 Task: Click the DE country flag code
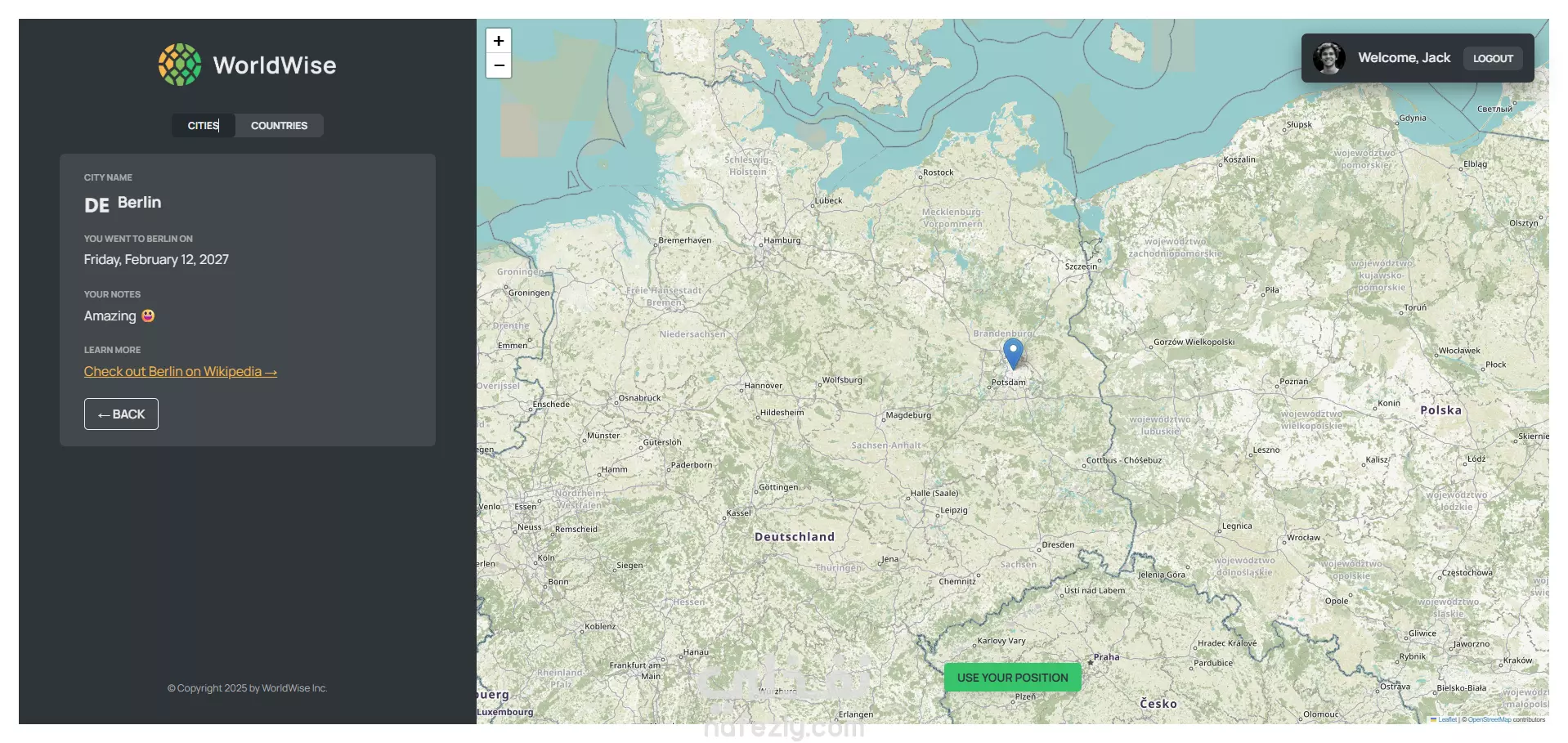[x=96, y=205]
